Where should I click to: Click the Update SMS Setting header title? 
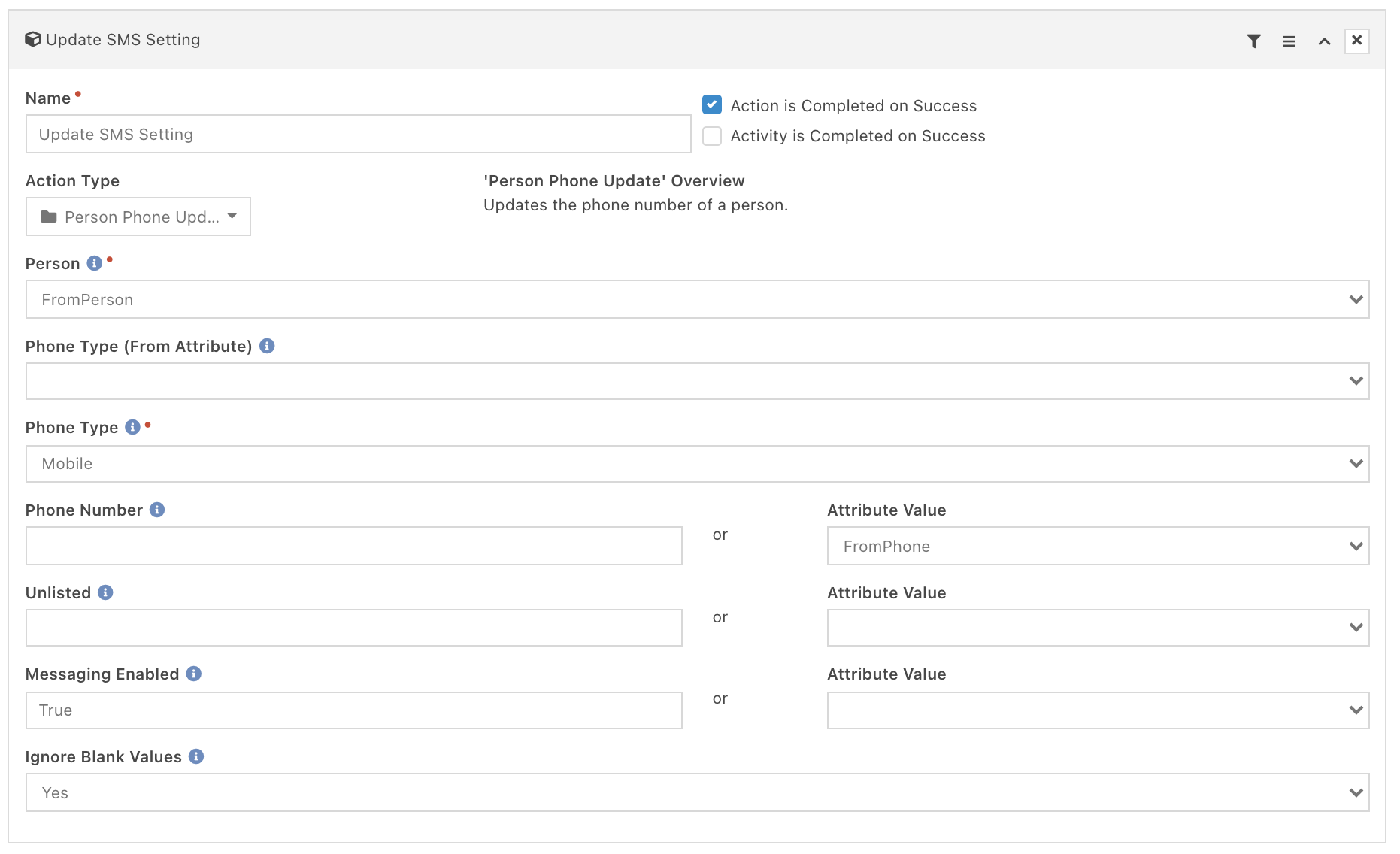tap(123, 39)
